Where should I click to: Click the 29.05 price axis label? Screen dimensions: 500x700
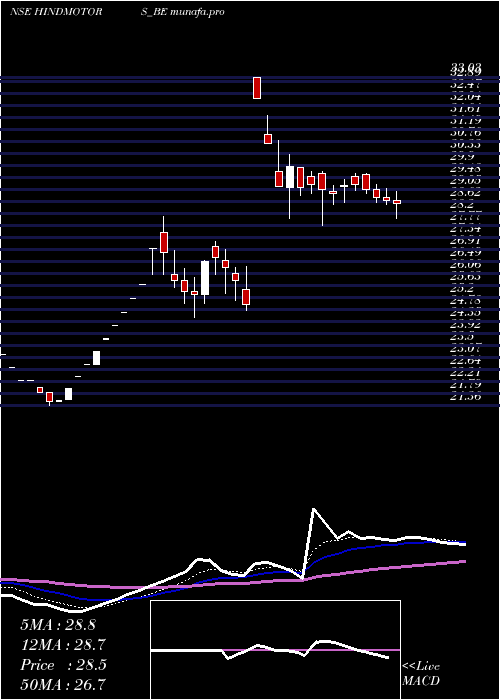coord(466,181)
